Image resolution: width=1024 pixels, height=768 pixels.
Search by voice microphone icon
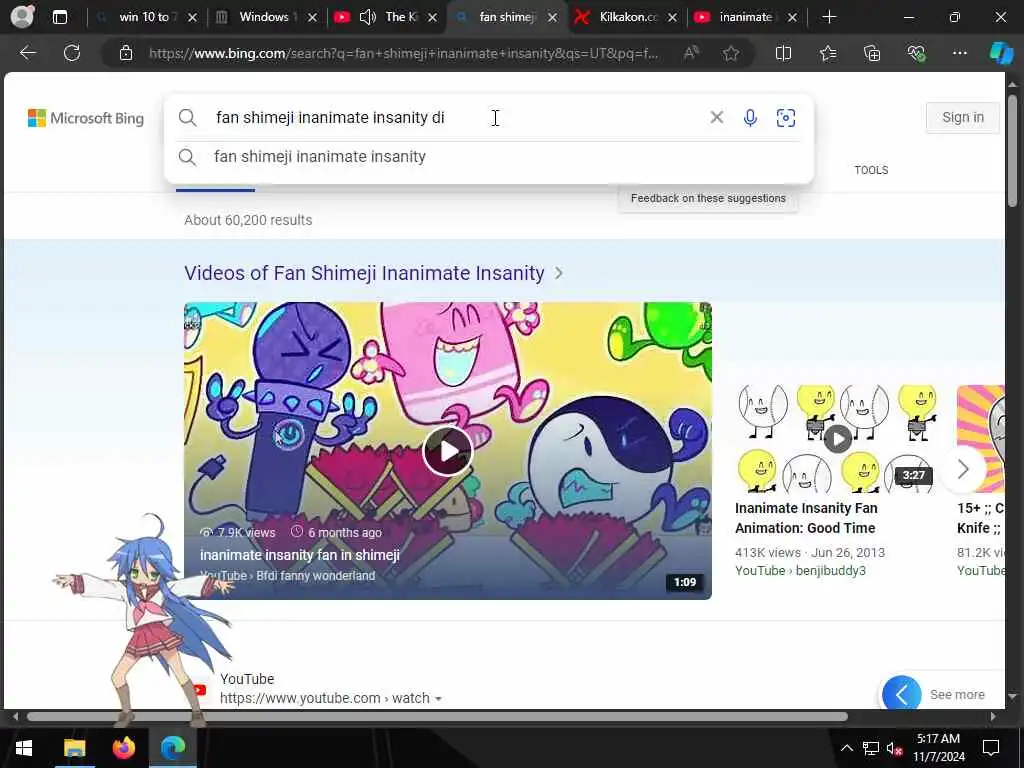pyautogui.click(x=750, y=118)
